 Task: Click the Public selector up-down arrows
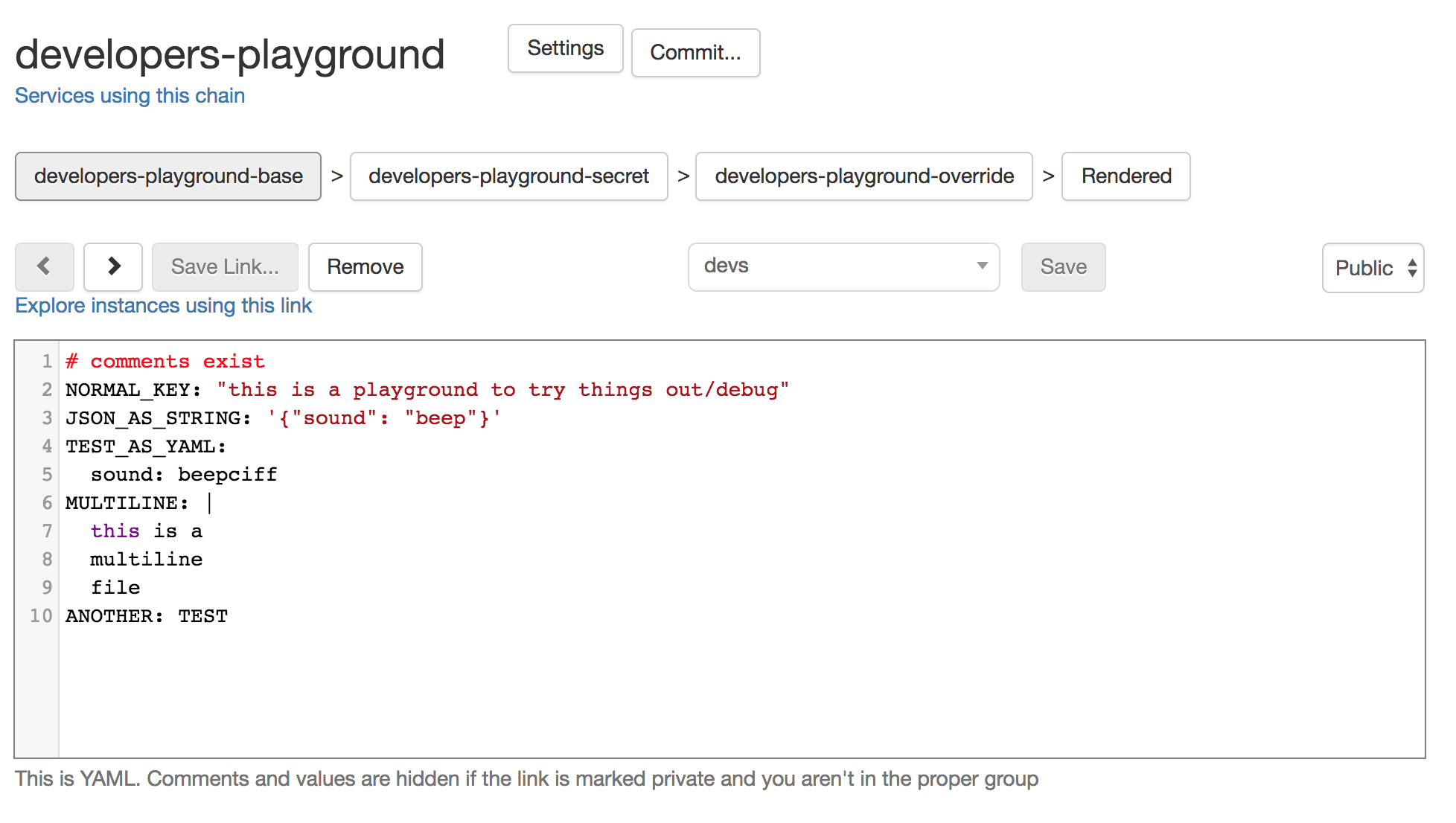[1412, 268]
